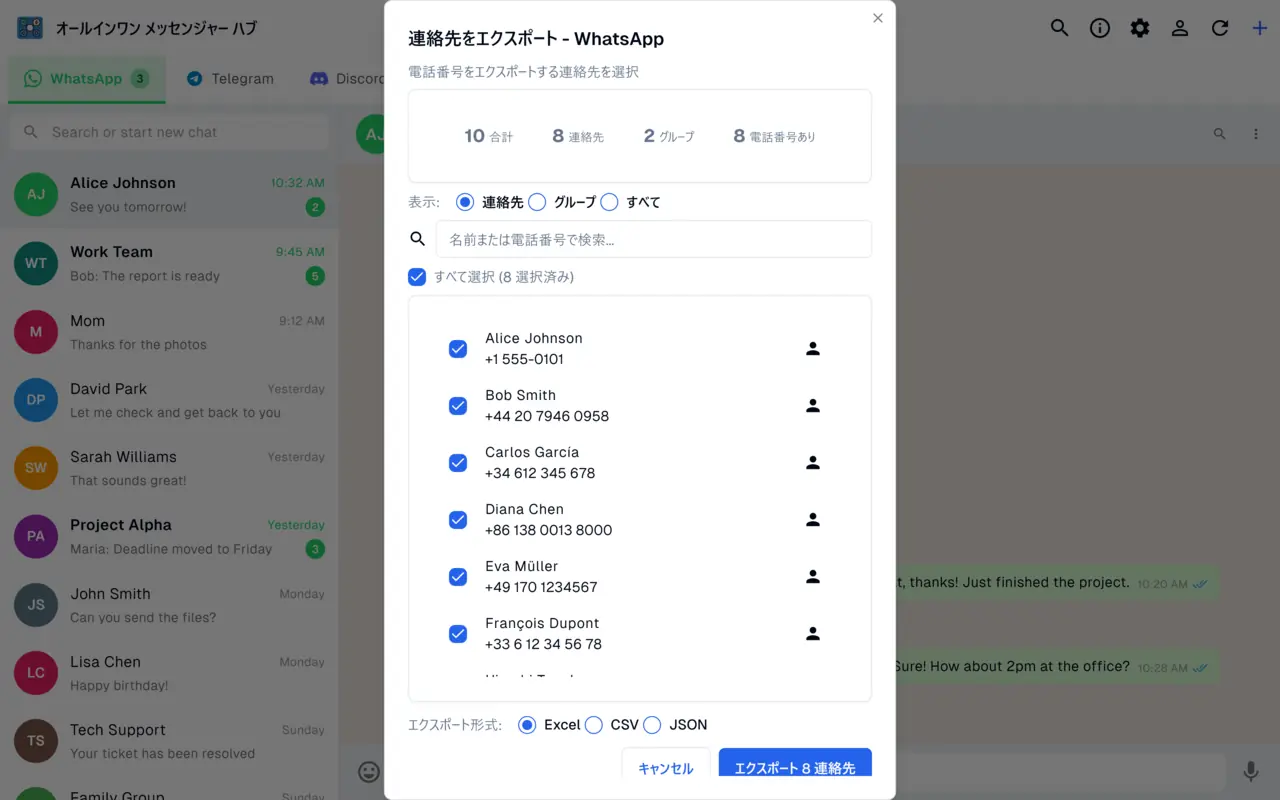Click Sarah Williams SW avatar
This screenshot has width=1280, height=800.
pos(36,468)
